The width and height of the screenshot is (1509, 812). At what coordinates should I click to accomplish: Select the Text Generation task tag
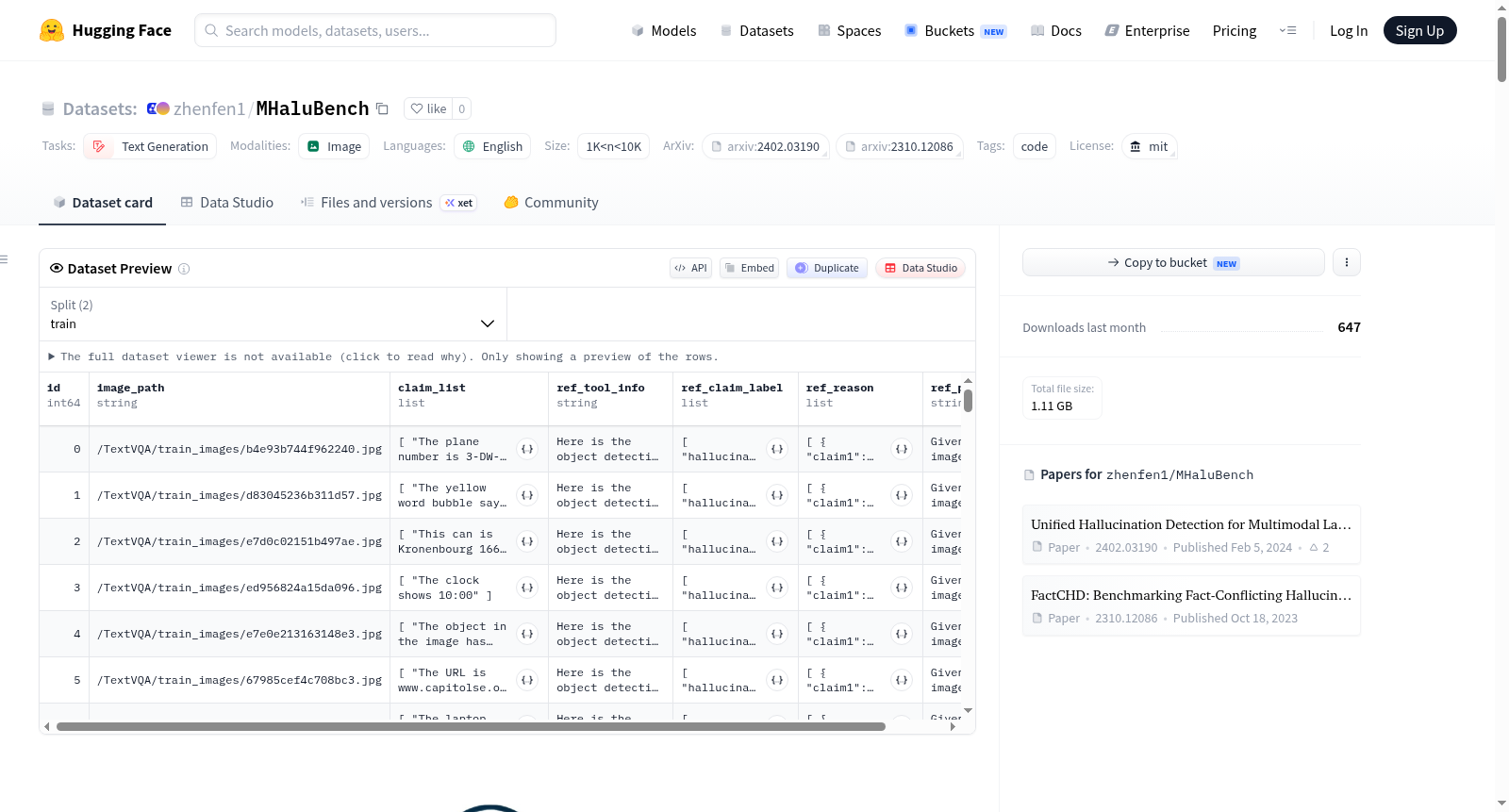pos(150,146)
